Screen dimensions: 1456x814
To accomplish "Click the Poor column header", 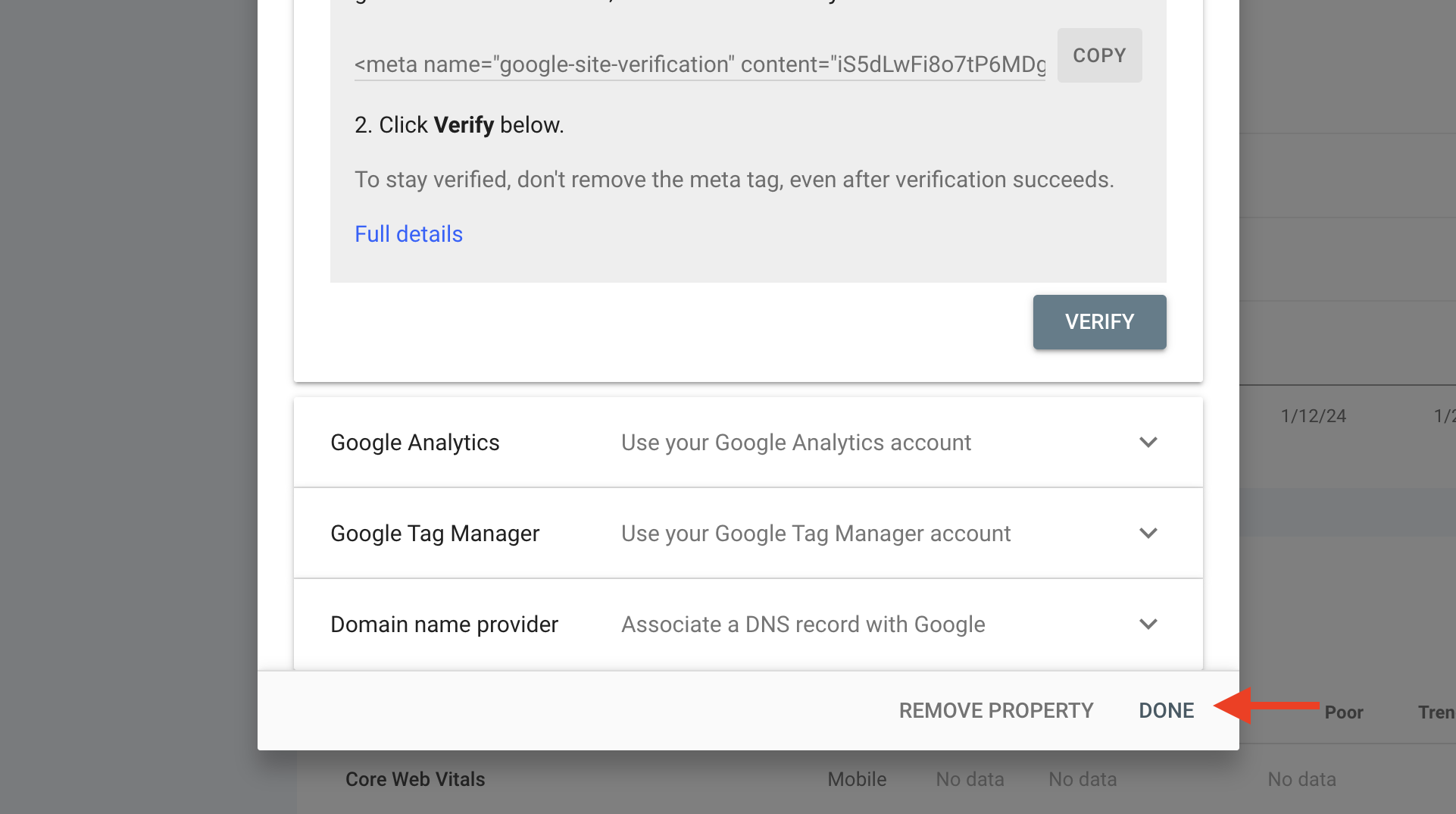I will [x=1344, y=712].
